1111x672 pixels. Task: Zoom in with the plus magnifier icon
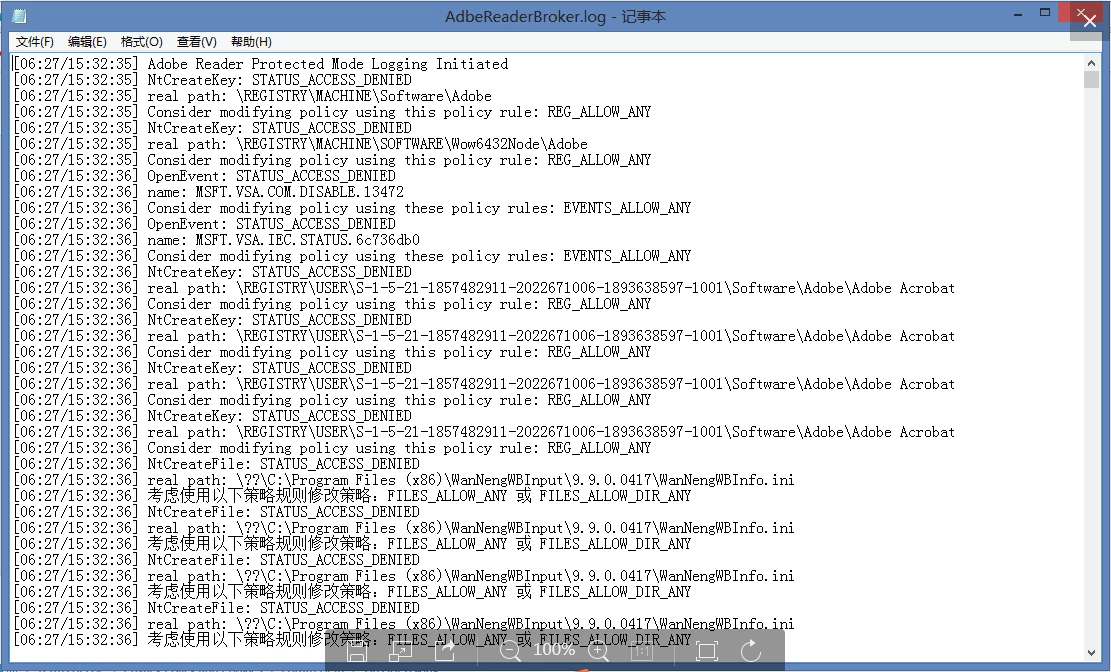coord(599,651)
